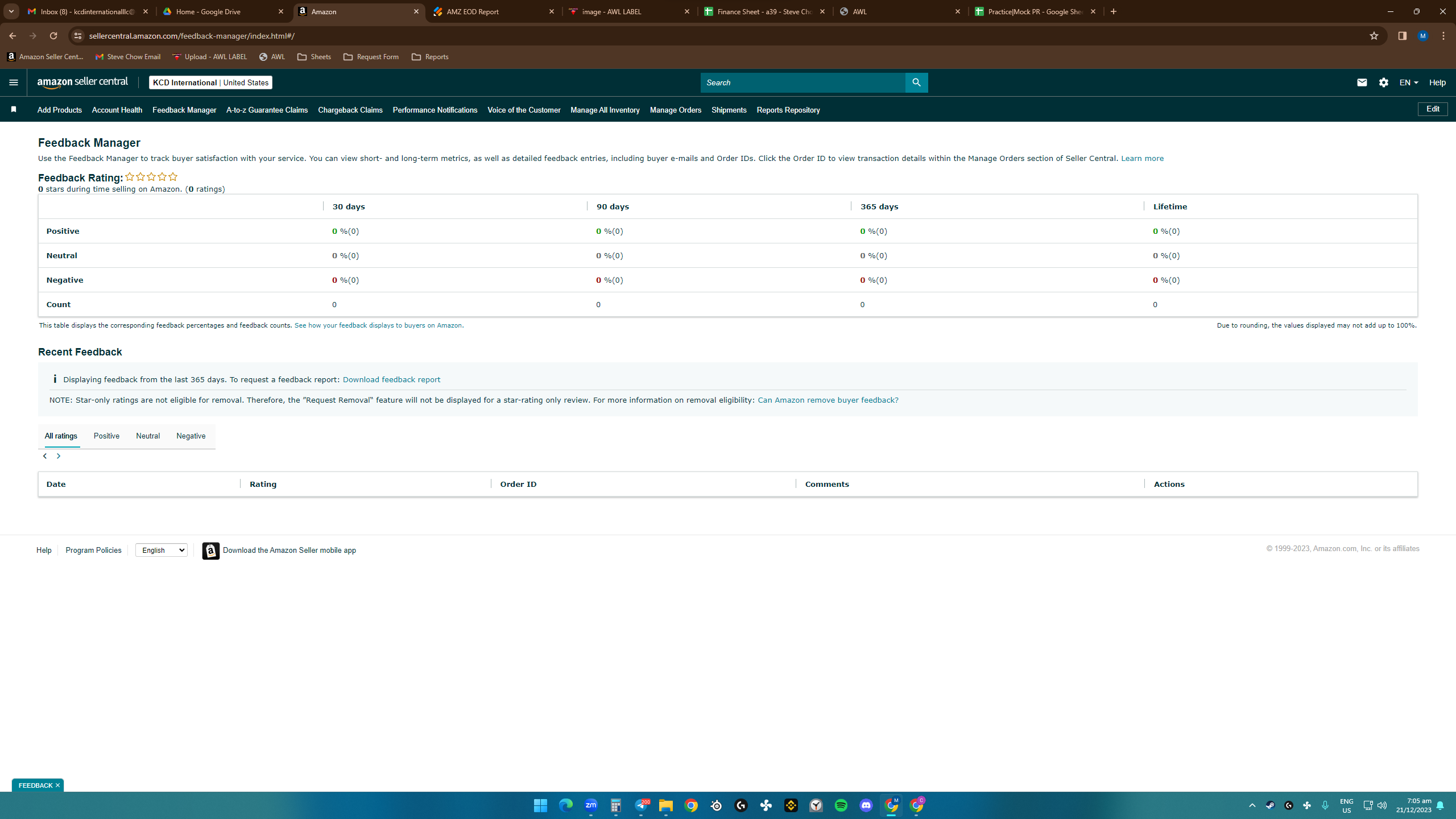
Task: Click the Amazon Seller Central logo
Action: [83, 82]
